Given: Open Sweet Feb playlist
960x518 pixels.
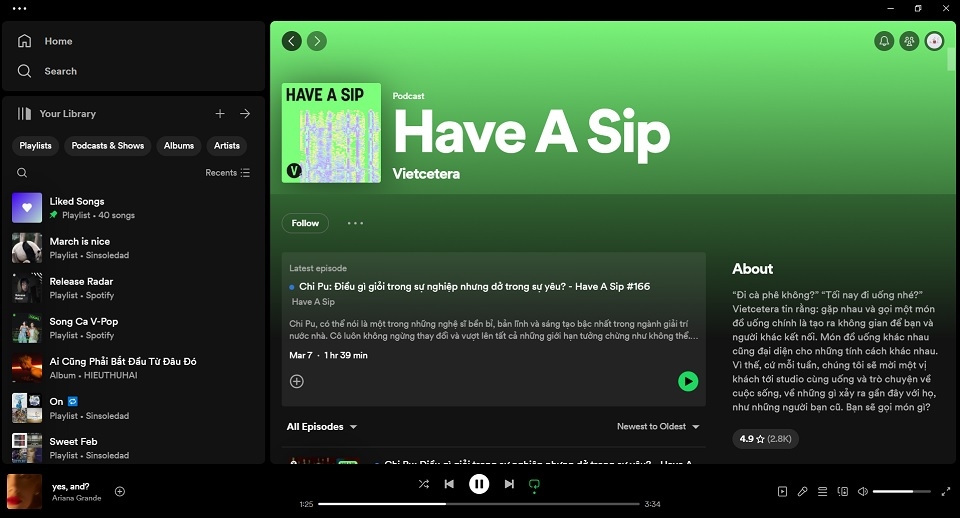Looking at the screenshot, I should (x=133, y=448).
